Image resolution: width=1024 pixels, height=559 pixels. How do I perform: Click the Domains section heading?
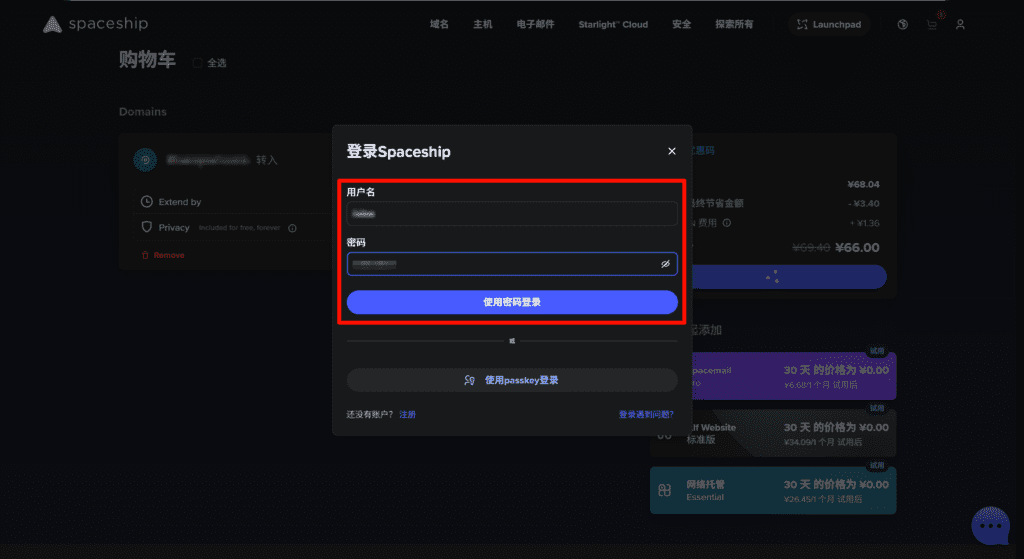pyautogui.click(x=142, y=112)
